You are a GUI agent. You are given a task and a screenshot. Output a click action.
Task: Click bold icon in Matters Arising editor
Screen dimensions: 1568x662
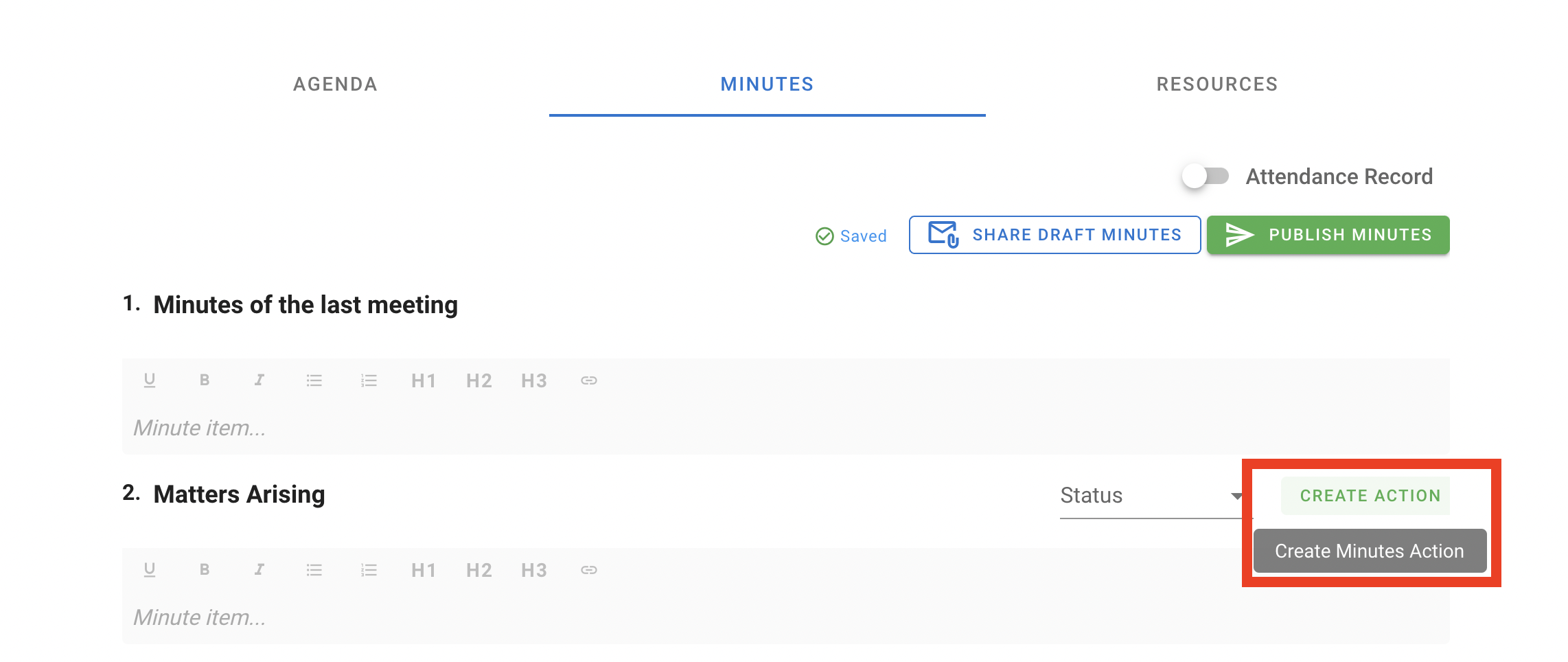[205, 570]
